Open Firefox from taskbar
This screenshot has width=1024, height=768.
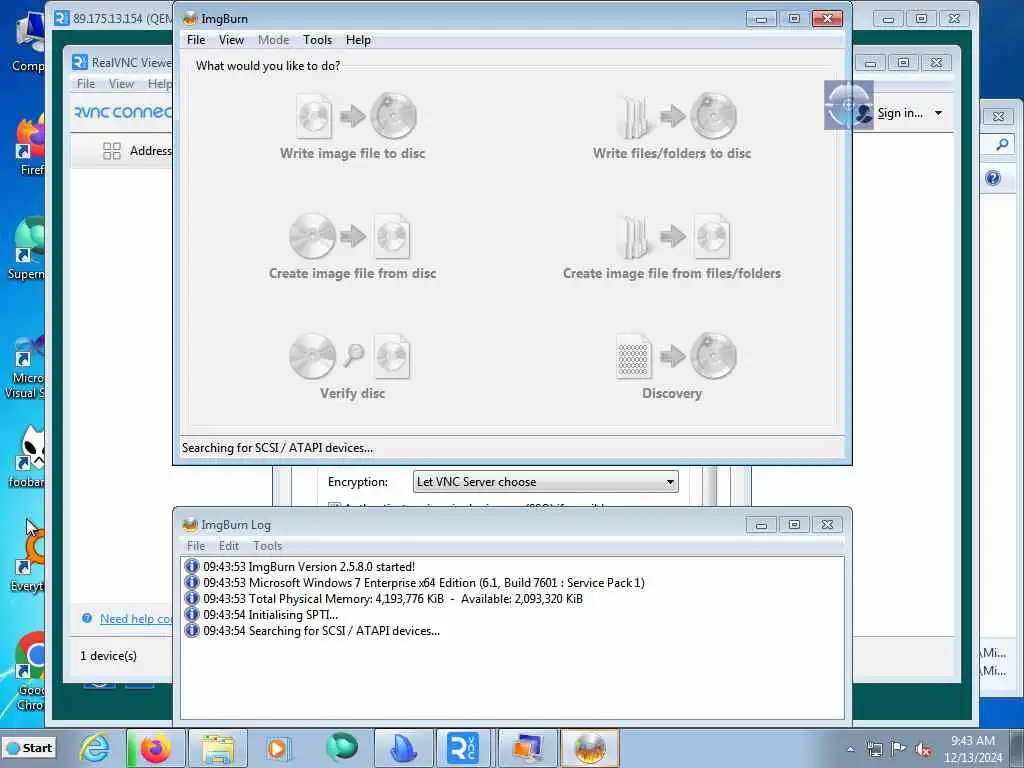(x=156, y=748)
